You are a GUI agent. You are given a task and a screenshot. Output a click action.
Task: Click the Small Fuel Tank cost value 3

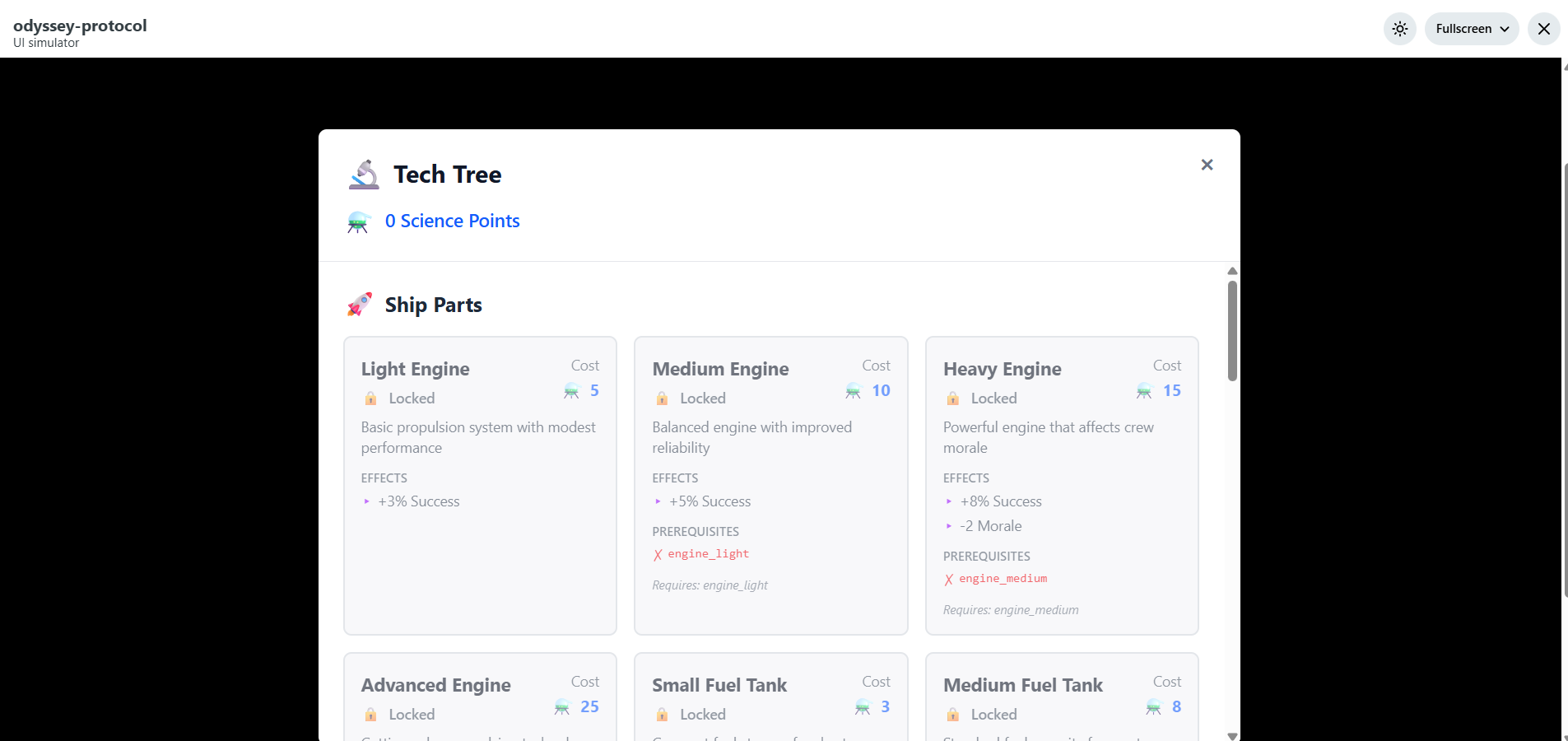coord(886,706)
